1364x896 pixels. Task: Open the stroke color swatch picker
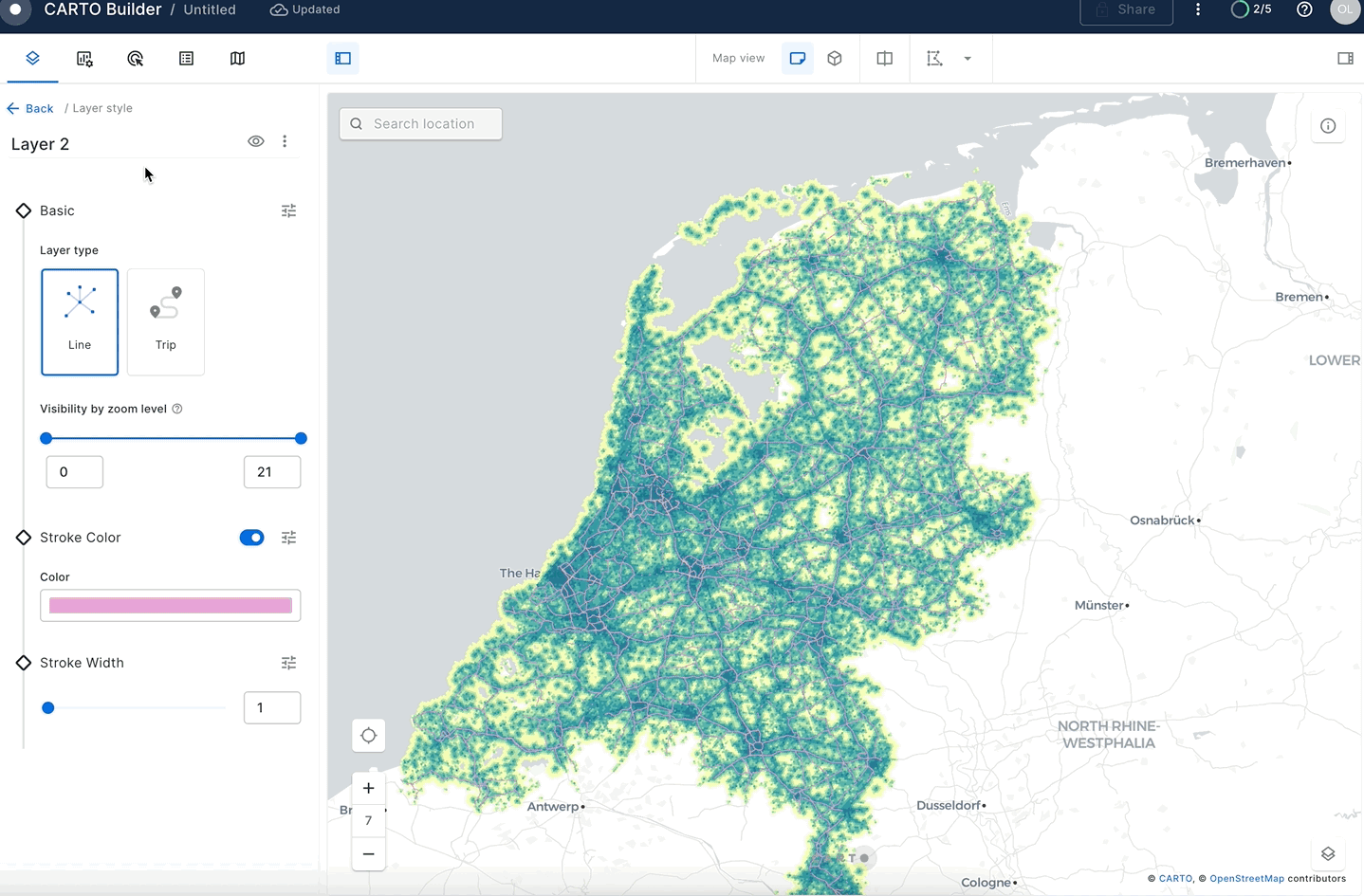pyautogui.click(x=170, y=605)
